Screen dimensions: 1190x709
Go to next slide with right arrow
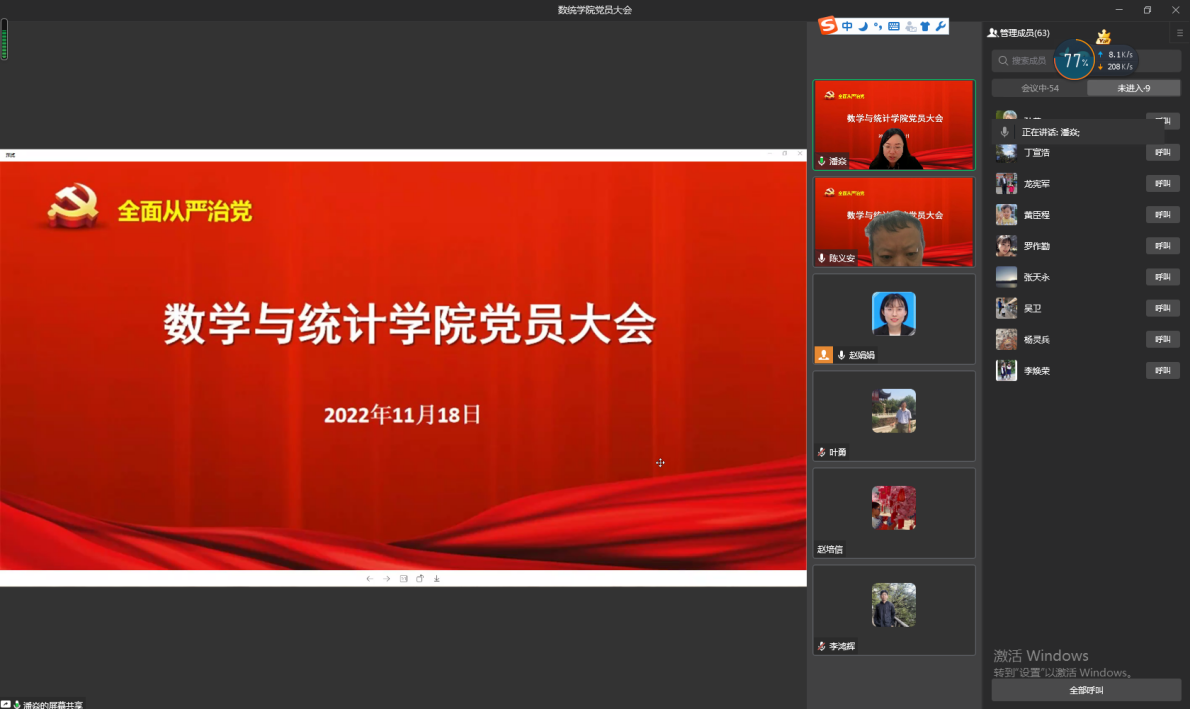pos(387,579)
